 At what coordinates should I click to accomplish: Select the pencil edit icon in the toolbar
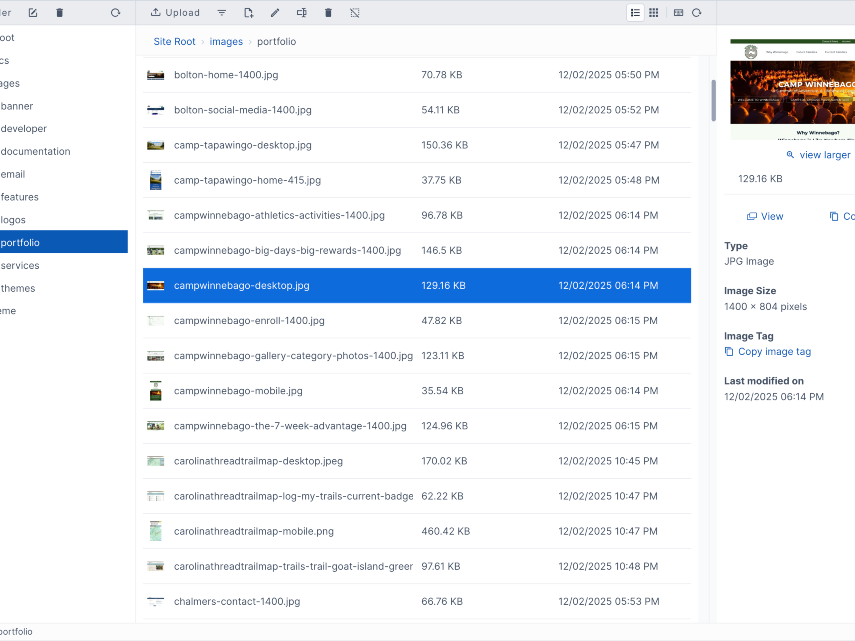pos(274,12)
